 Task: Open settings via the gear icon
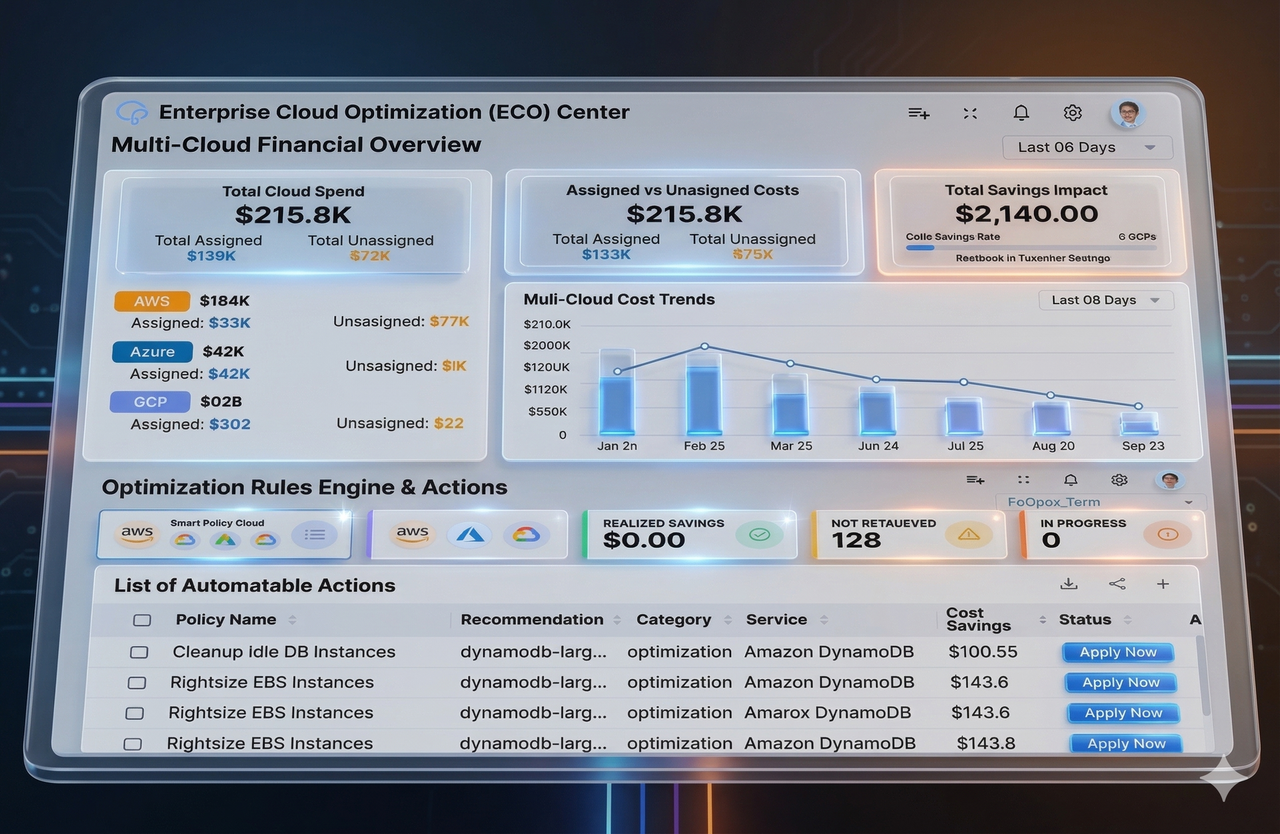tap(1072, 112)
